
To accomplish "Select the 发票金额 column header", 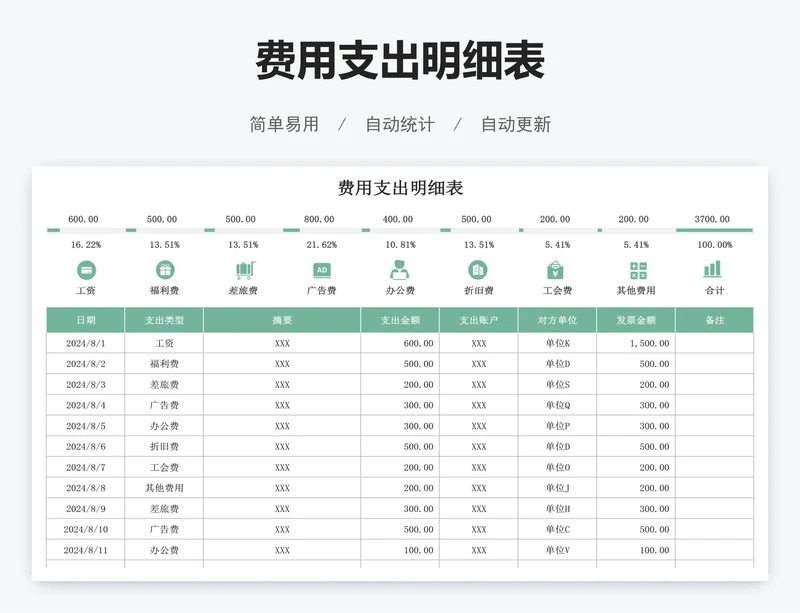I will tap(636, 320).
